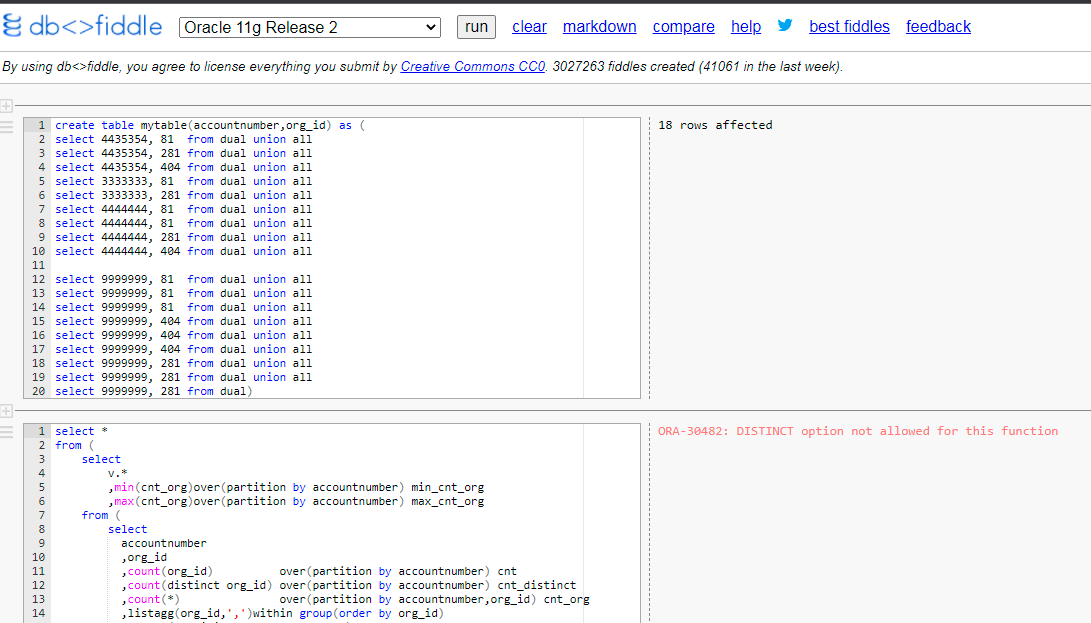Click the min(cnt_org) over partition line
This screenshot has height=623, width=1091.
296,487
